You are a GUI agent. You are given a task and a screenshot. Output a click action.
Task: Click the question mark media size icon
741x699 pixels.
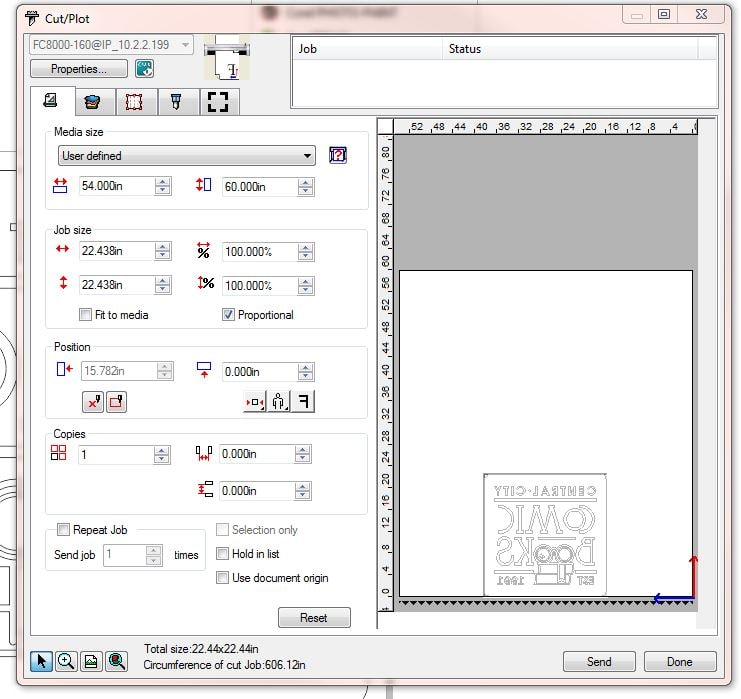coord(337,155)
